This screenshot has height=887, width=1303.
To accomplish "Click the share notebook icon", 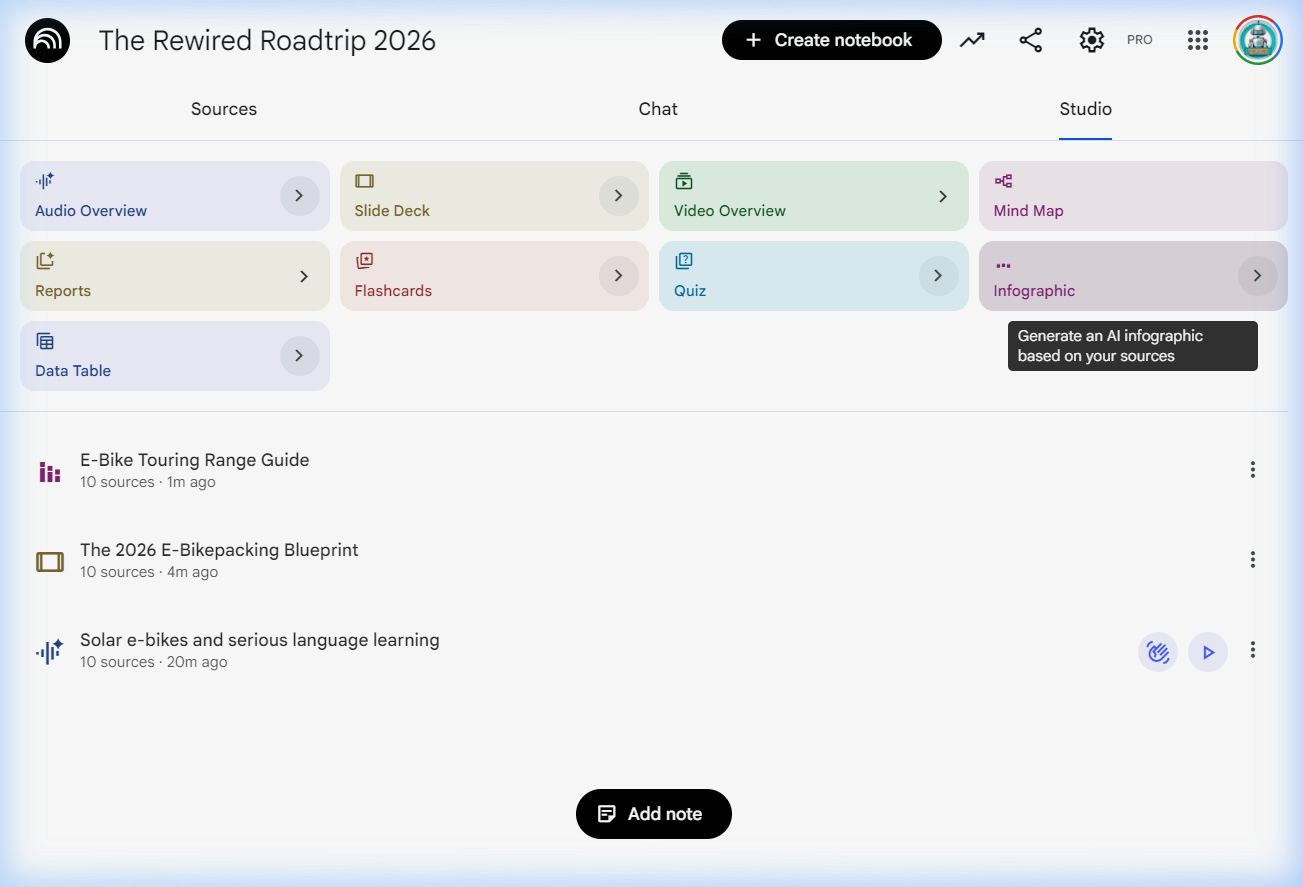I will coord(1030,40).
